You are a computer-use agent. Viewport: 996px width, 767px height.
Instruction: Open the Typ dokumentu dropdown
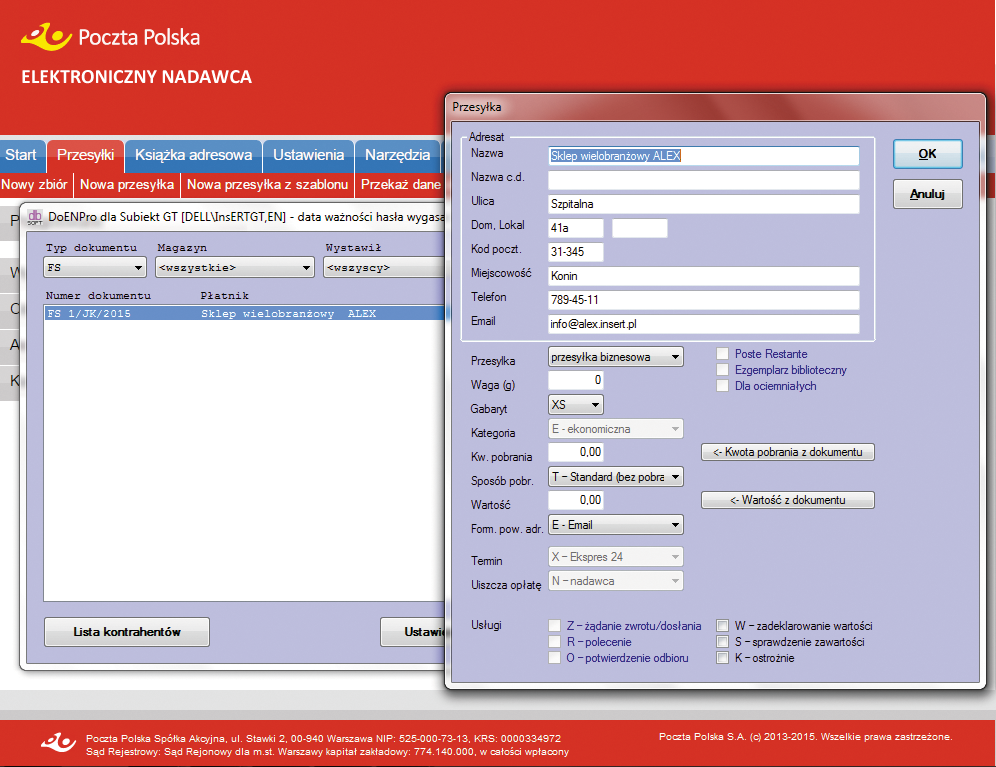point(95,268)
